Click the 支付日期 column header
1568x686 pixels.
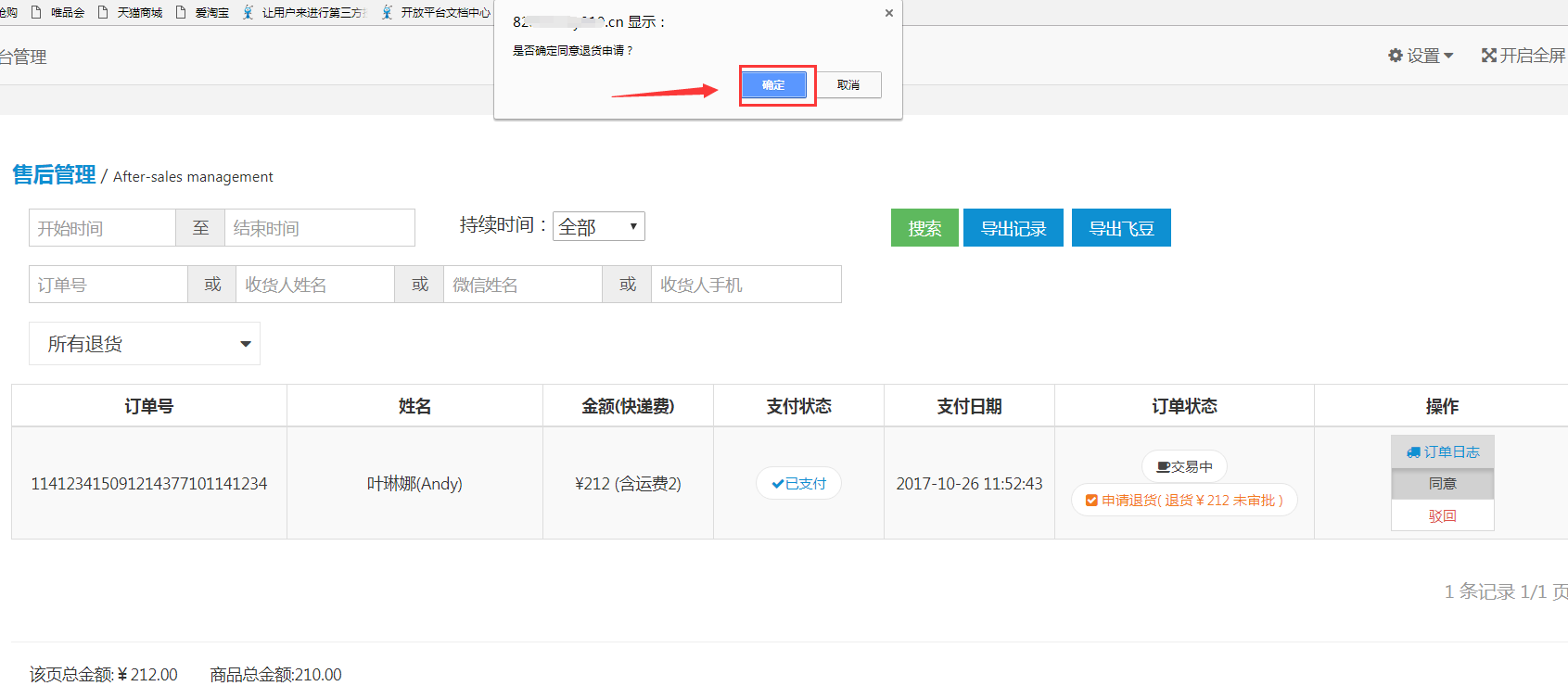tap(969, 406)
